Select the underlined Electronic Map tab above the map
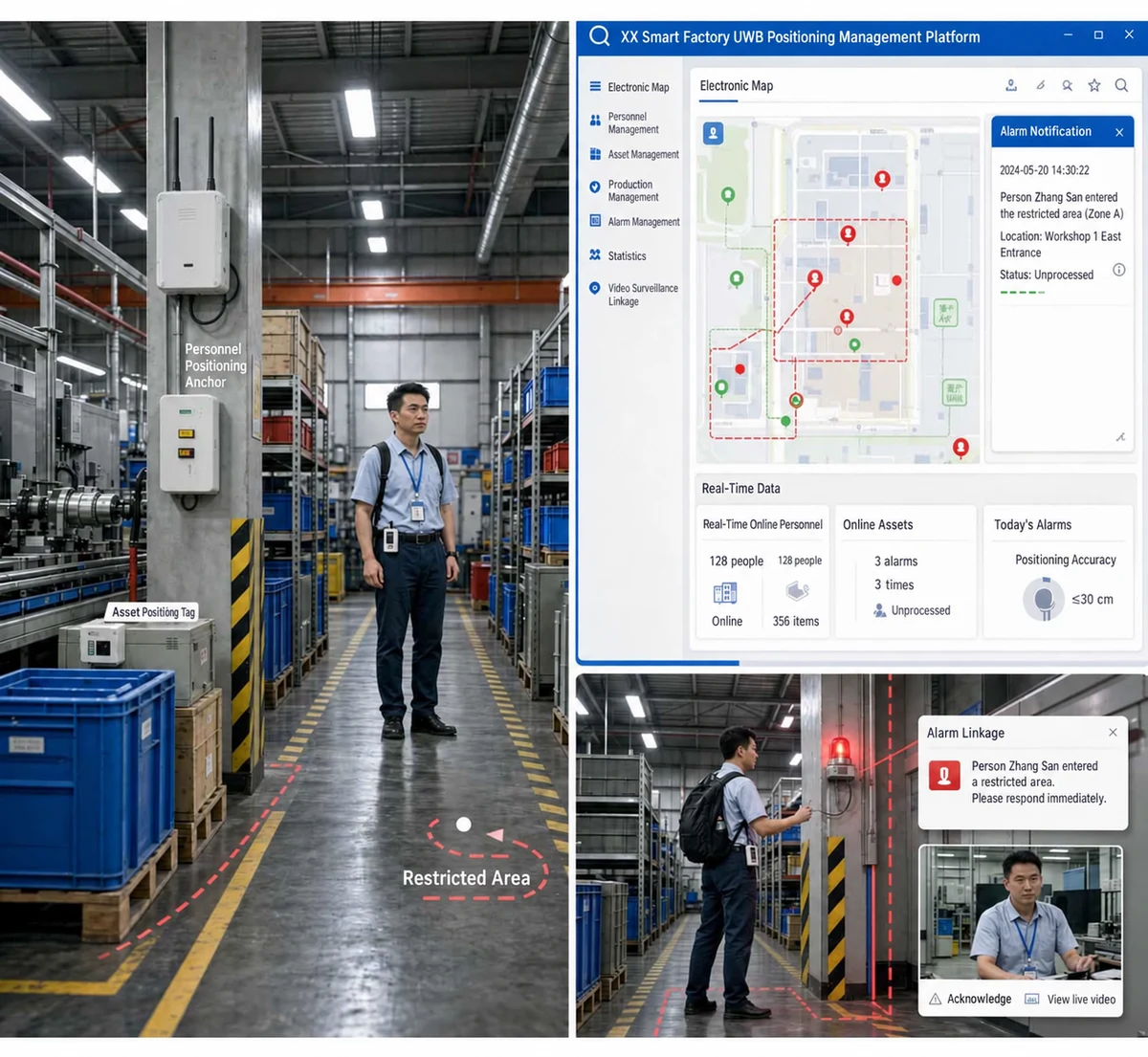Screen dimensions: 1148x1057 point(737,86)
